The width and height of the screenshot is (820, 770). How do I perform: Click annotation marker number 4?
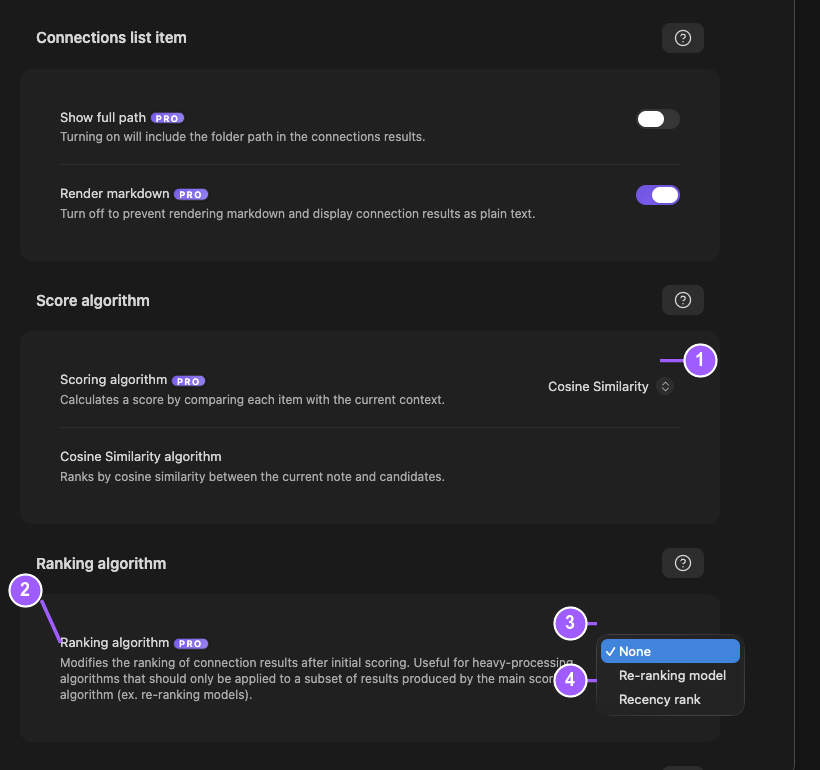pos(570,680)
